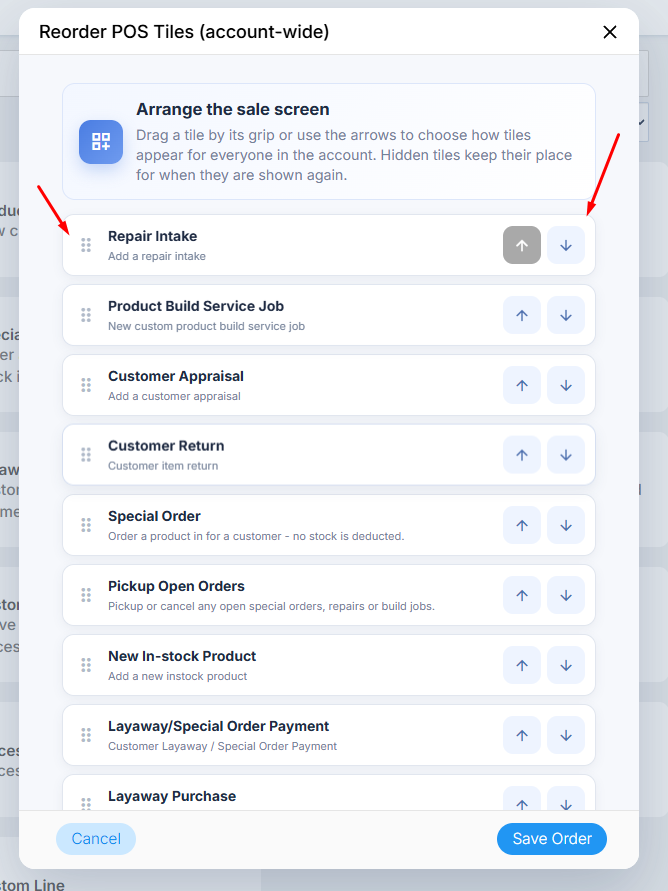
Task: Select the Pickup Open Orders tile row
Action: point(329,595)
